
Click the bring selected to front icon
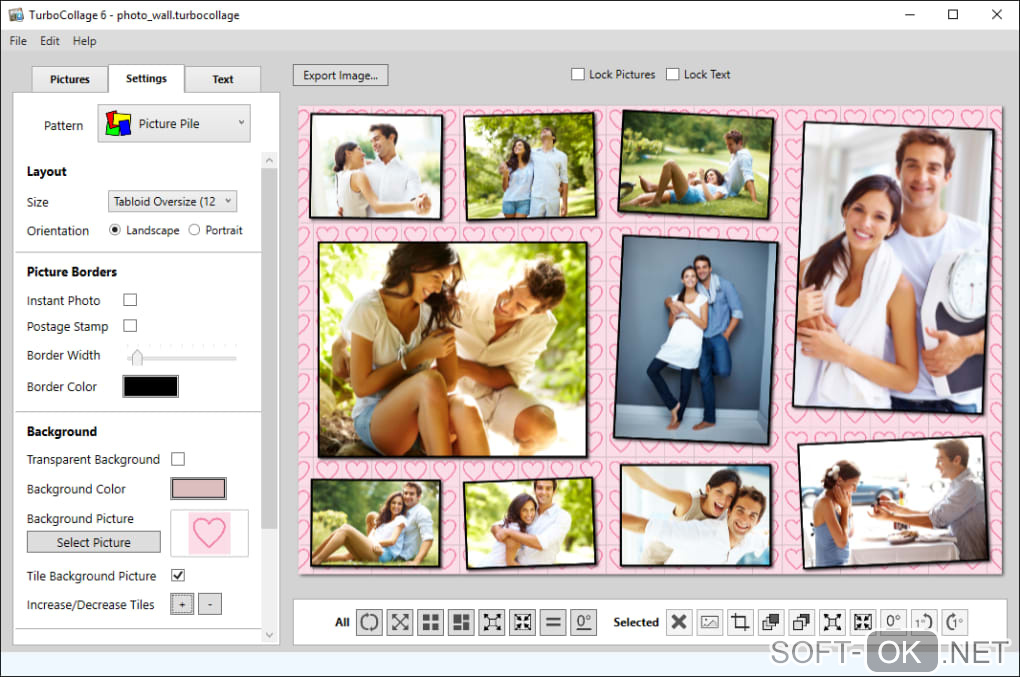(771, 622)
